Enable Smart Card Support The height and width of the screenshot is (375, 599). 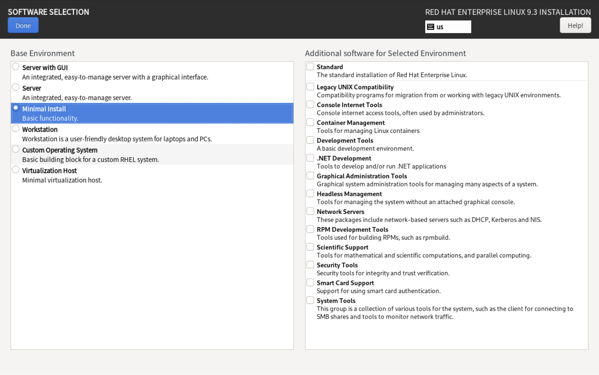coord(310,283)
